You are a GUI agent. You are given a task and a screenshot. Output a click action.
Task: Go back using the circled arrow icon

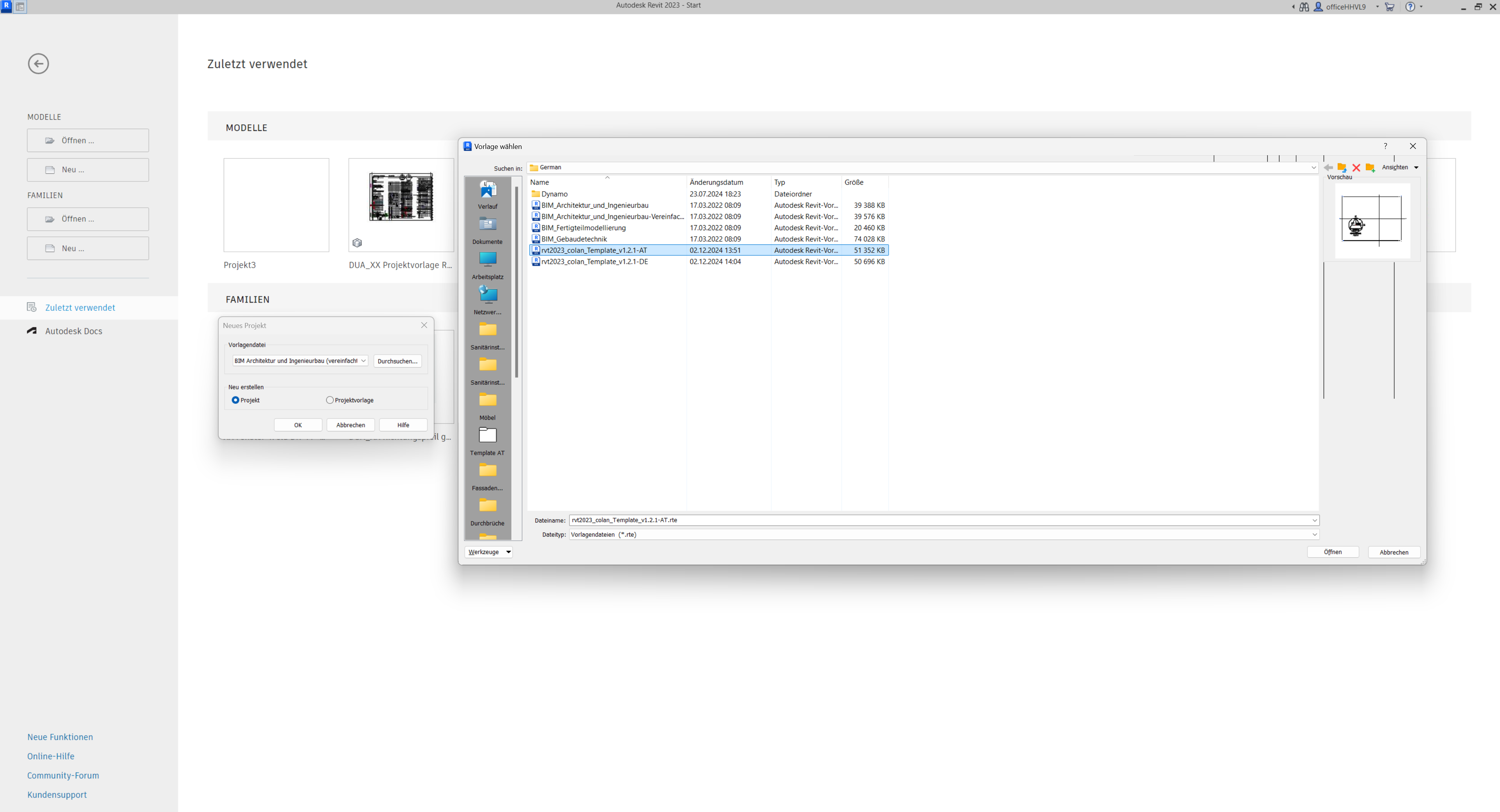tap(38, 63)
